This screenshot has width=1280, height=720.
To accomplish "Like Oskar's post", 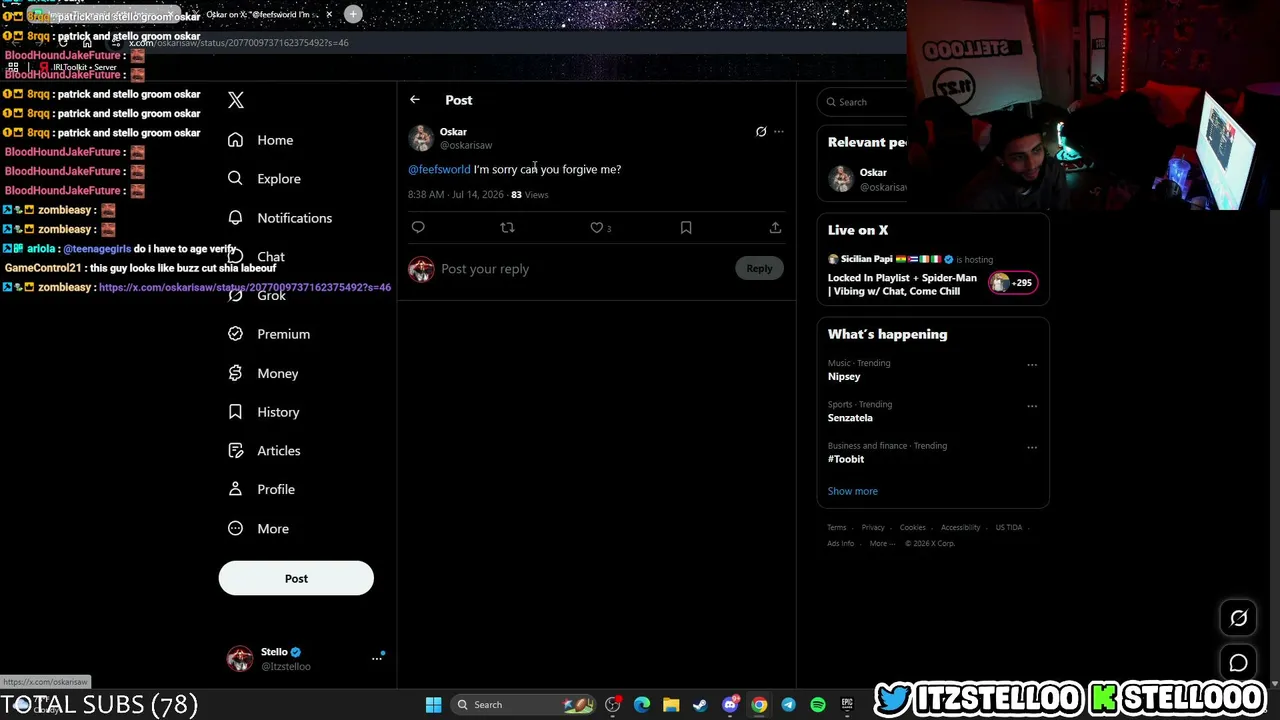I will coord(597,228).
